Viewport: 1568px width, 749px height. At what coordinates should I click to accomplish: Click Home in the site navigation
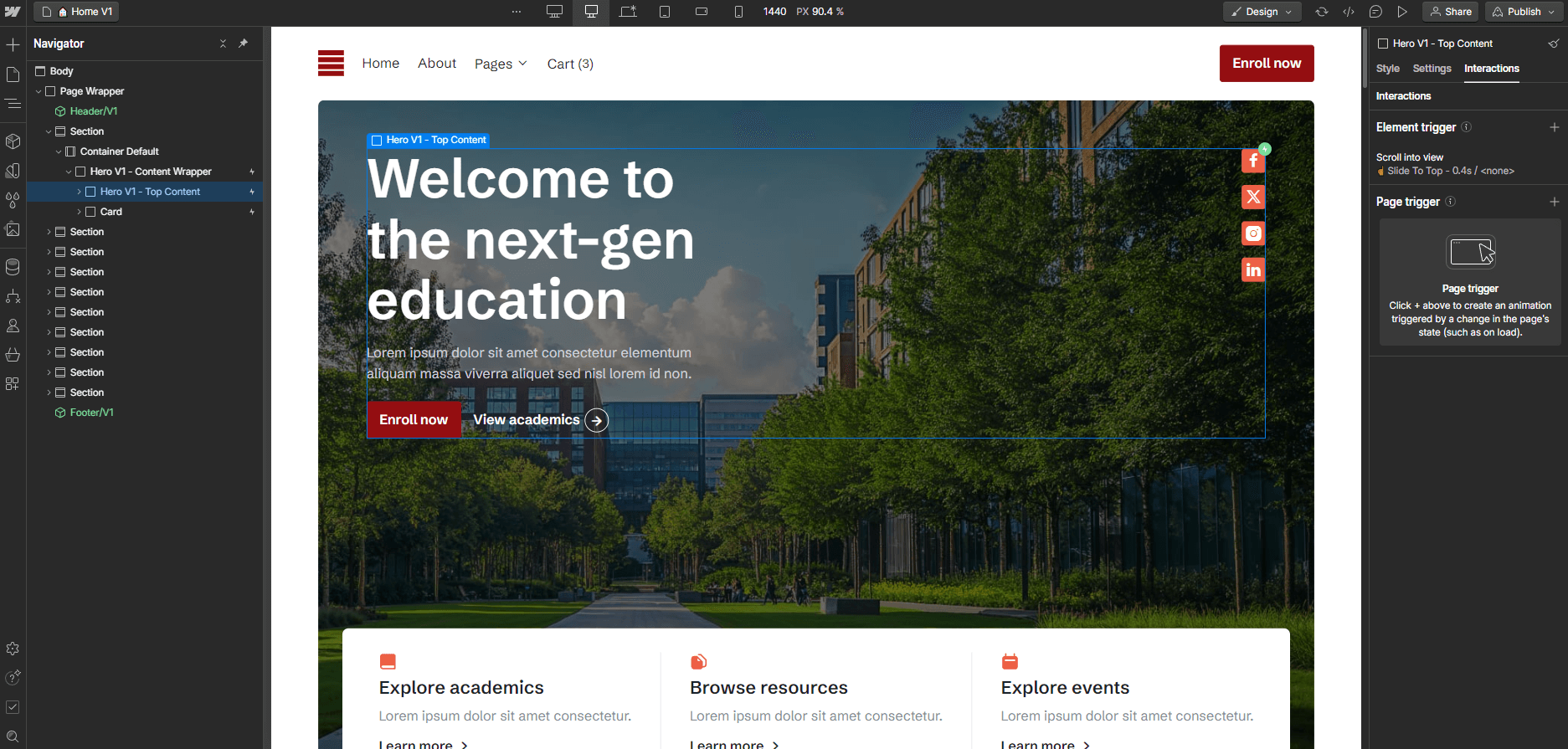click(x=381, y=64)
